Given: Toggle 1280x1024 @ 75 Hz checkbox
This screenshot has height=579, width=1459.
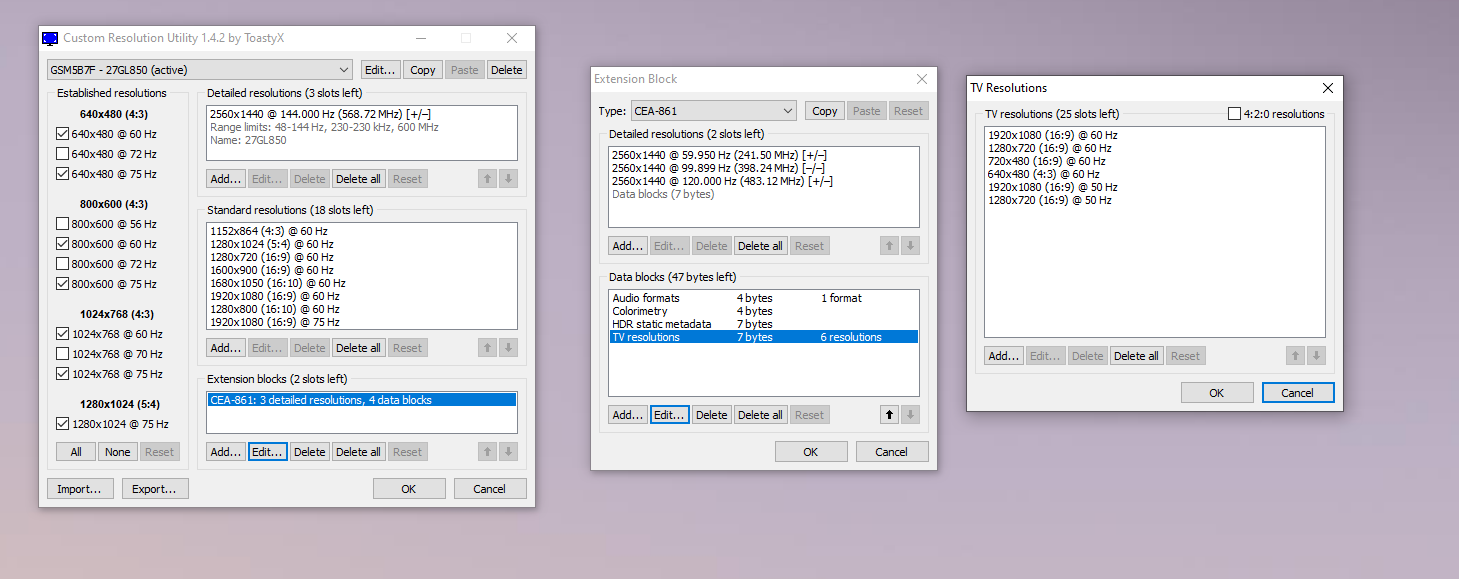Looking at the screenshot, I should click(x=63, y=424).
